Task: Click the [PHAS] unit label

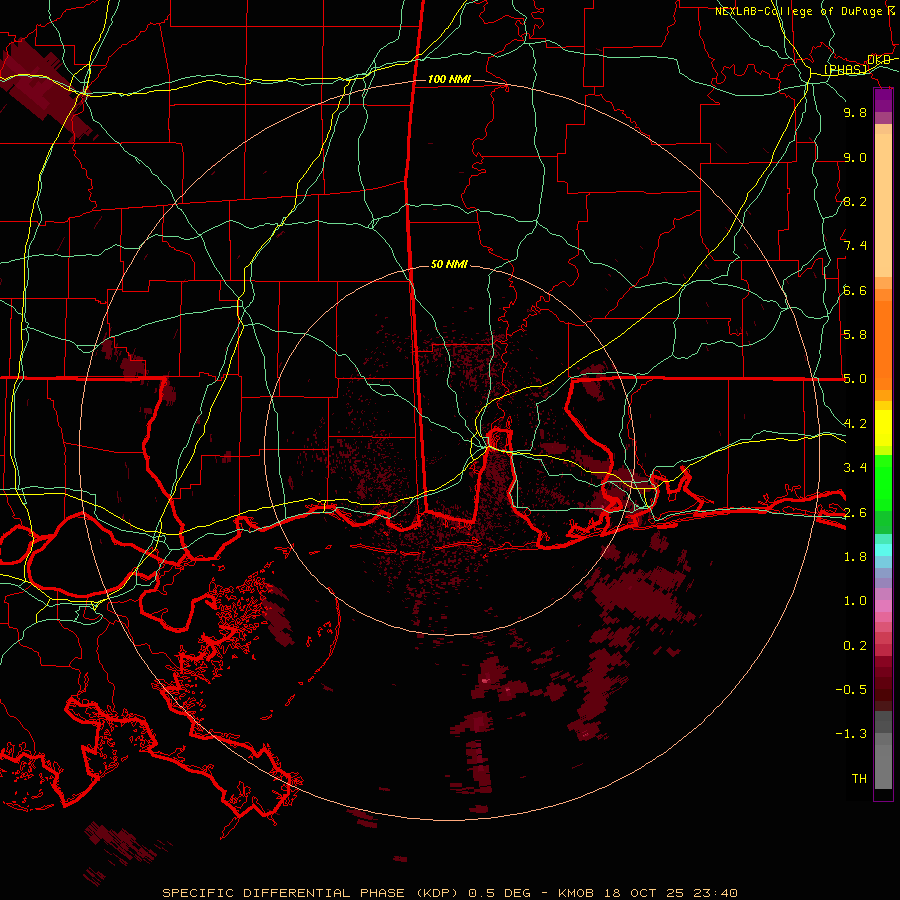Action: (x=846, y=69)
